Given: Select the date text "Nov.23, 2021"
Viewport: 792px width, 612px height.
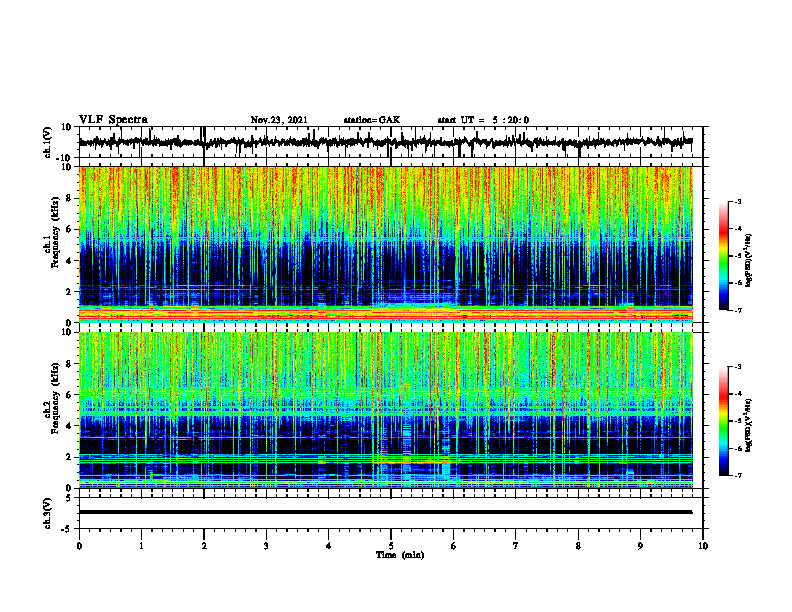Looking at the screenshot, I should [x=279, y=120].
